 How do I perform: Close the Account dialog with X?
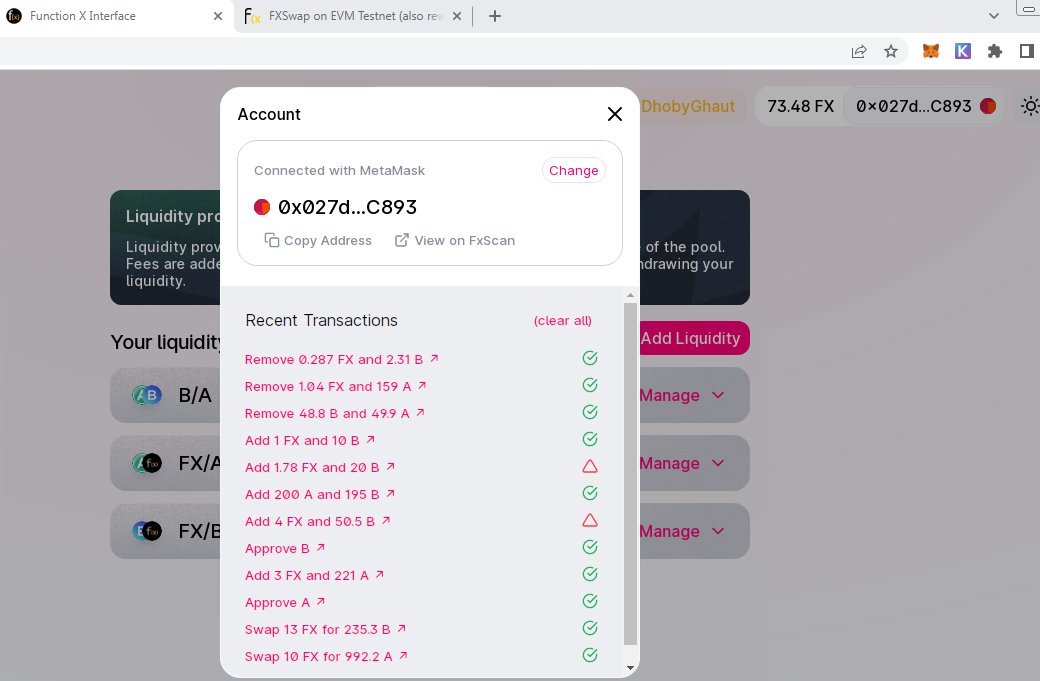point(615,114)
